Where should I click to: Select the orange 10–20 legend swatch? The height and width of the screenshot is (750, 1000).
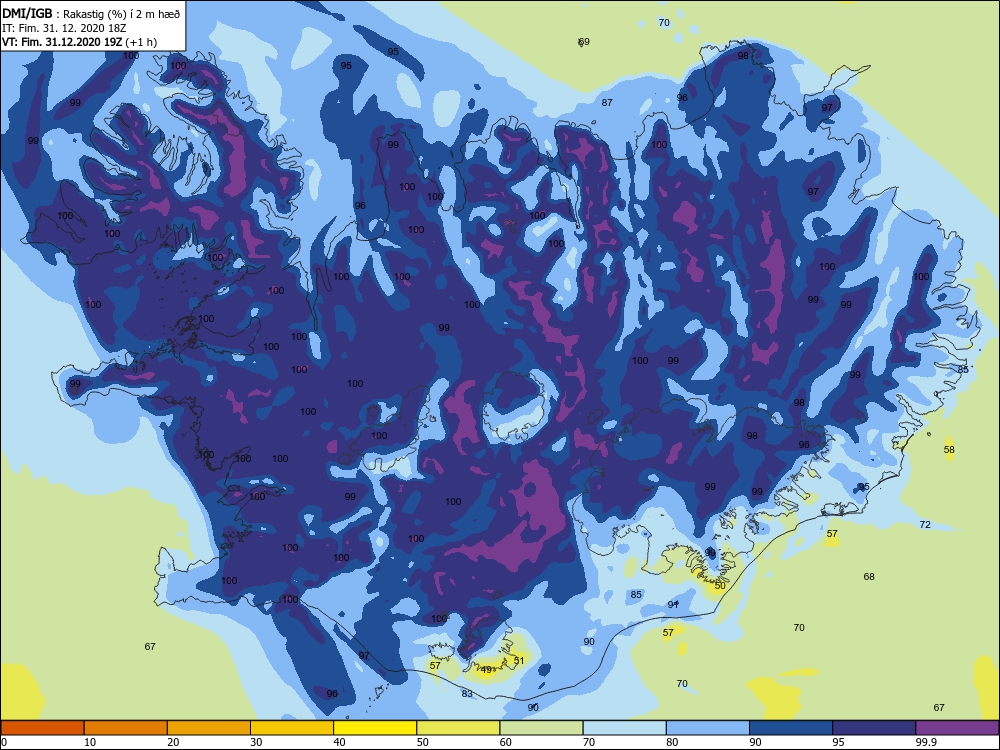click(x=126, y=728)
